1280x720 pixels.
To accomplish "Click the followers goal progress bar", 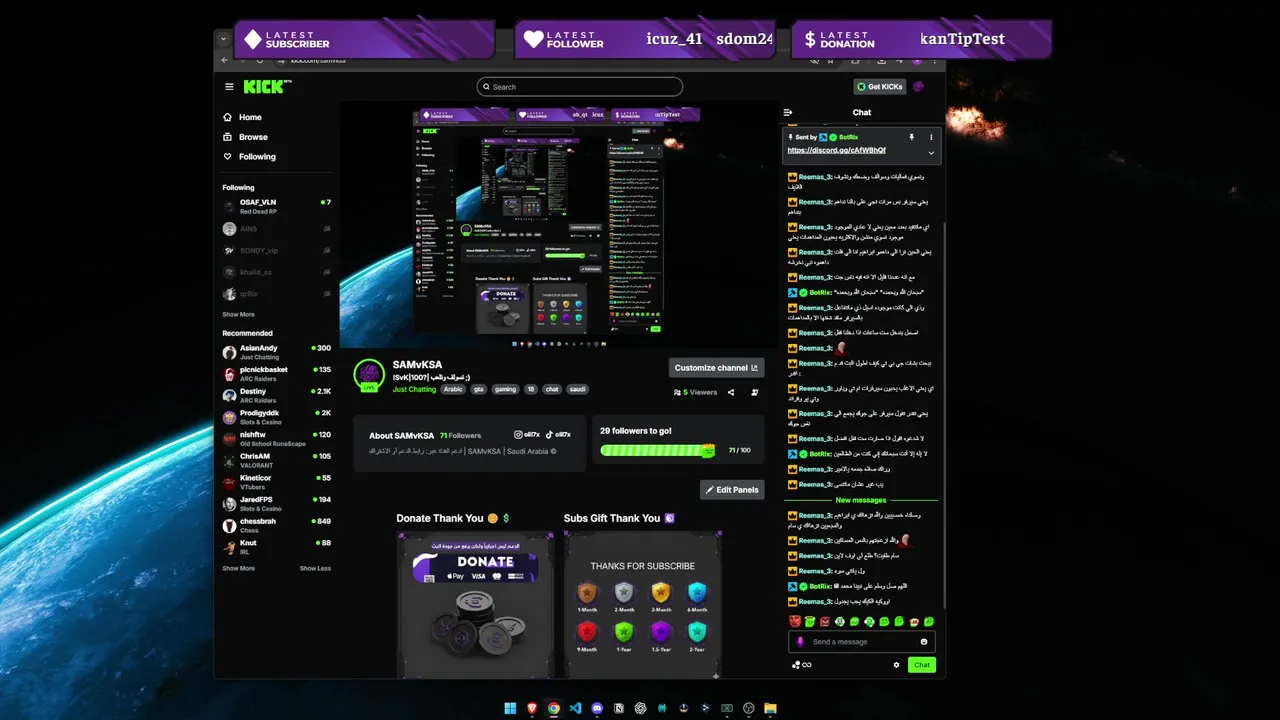I will point(658,450).
